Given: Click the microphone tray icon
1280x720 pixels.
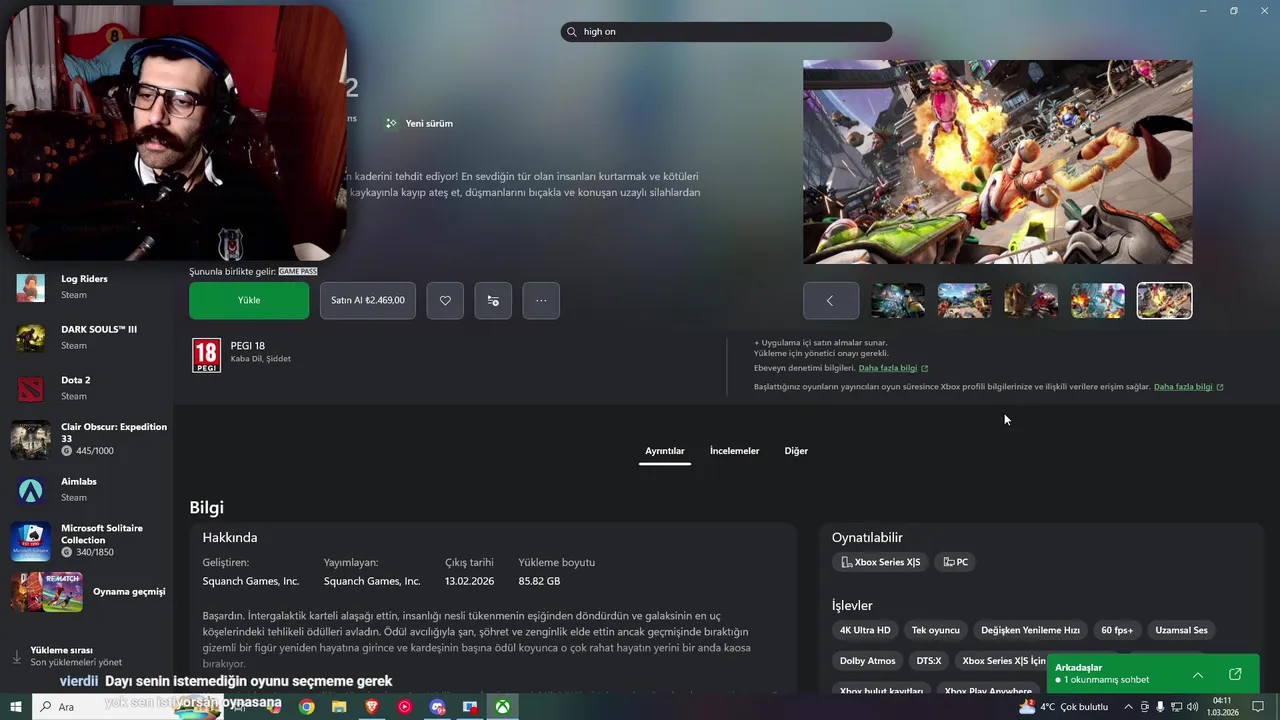Looking at the screenshot, I should pos(1161,707).
